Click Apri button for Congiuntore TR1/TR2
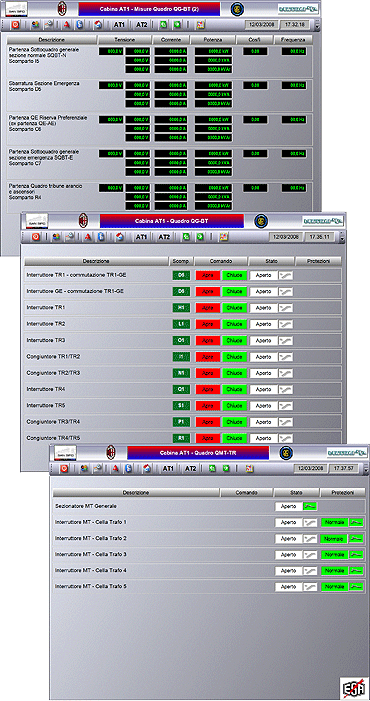Image resolution: width=370 pixels, height=701 pixels. coord(208,357)
